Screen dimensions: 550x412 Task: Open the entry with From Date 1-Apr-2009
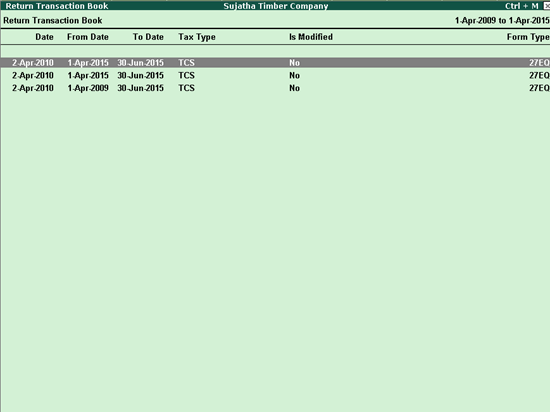point(88,88)
